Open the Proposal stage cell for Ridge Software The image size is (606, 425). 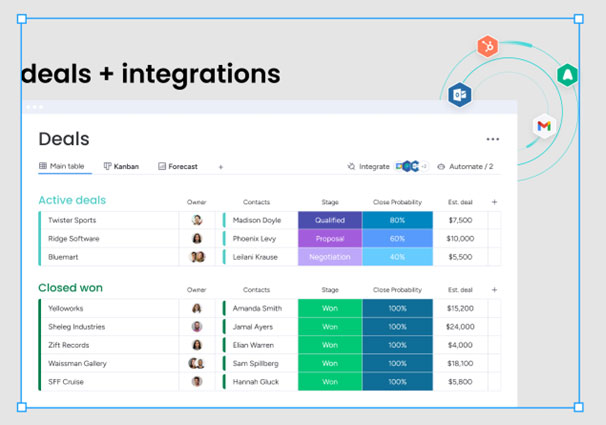point(329,239)
